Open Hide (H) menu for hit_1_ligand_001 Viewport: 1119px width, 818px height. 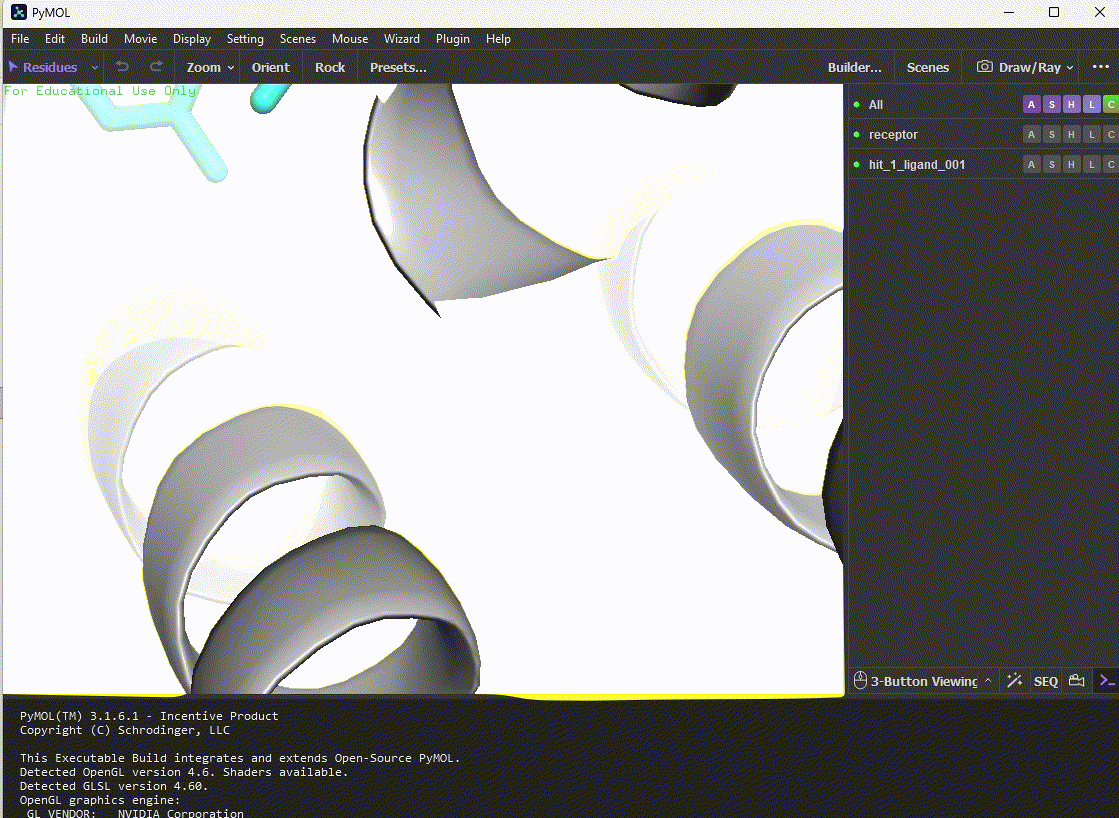pyautogui.click(x=1071, y=164)
